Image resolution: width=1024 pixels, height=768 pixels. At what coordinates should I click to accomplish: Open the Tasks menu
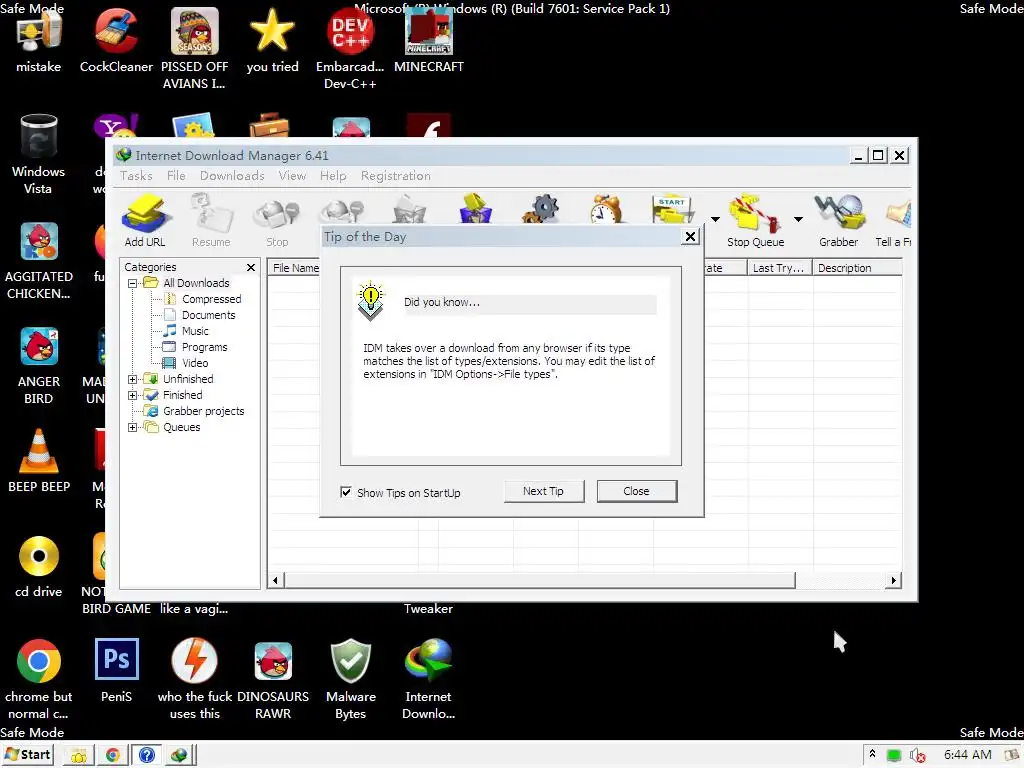[136, 176]
